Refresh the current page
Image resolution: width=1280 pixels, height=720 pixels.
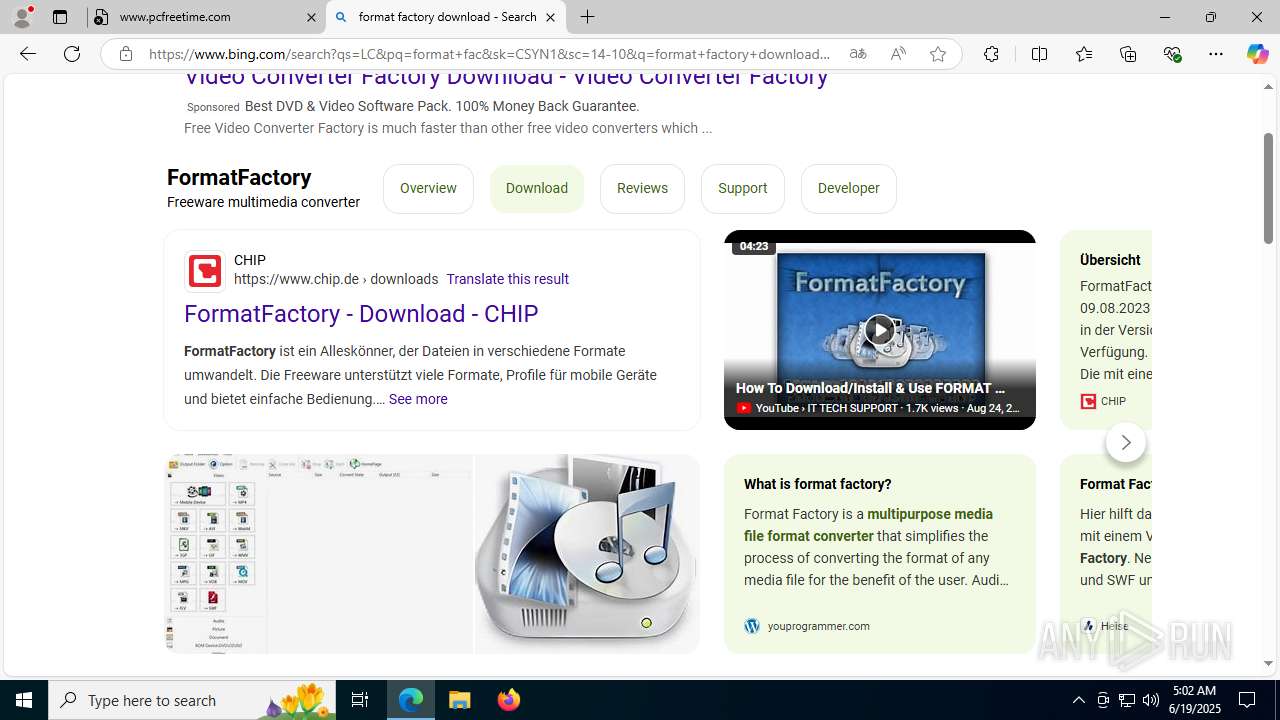point(72,54)
